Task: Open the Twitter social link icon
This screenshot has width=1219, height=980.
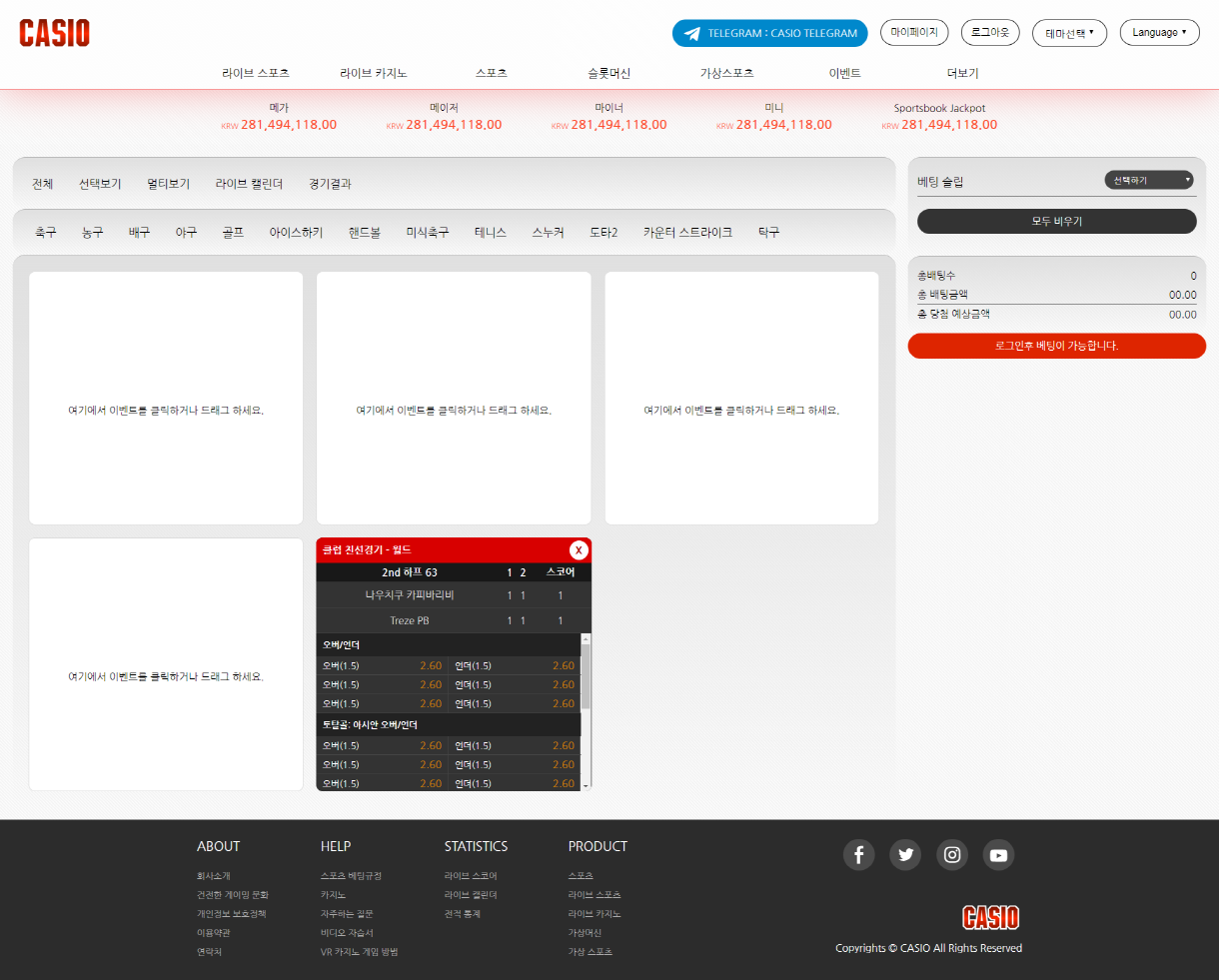Action: 905,855
